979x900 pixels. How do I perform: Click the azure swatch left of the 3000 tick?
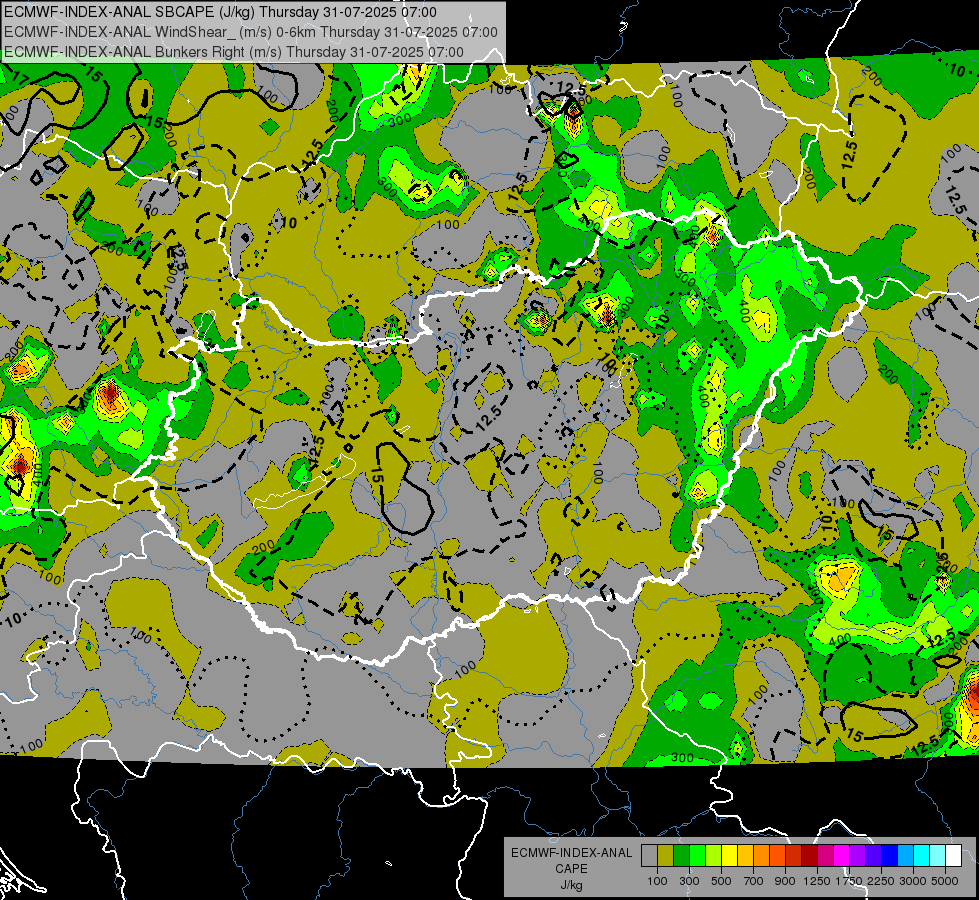pyautogui.click(x=906, y=855)
